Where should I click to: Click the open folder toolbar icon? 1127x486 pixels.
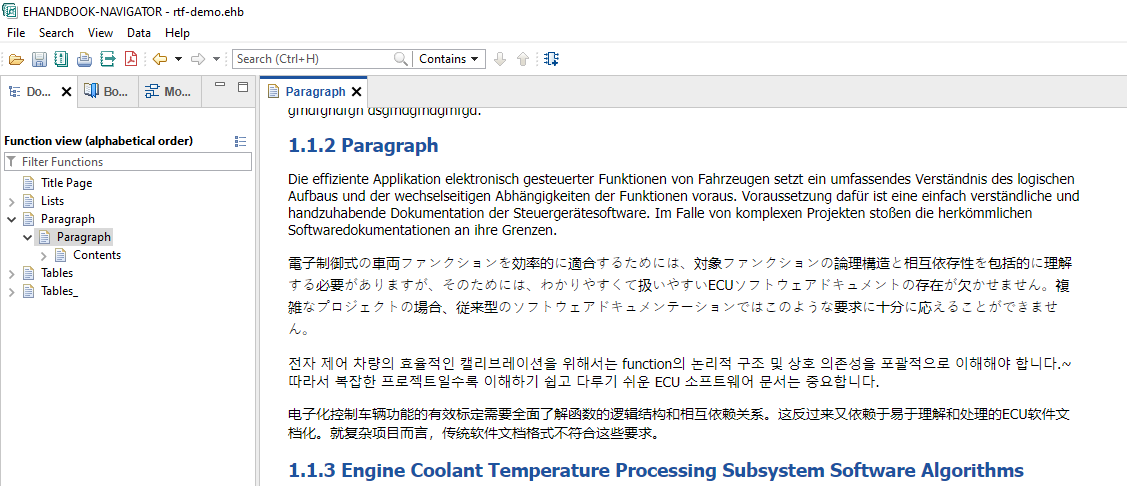pyautogui.click(x=16, y=59)
